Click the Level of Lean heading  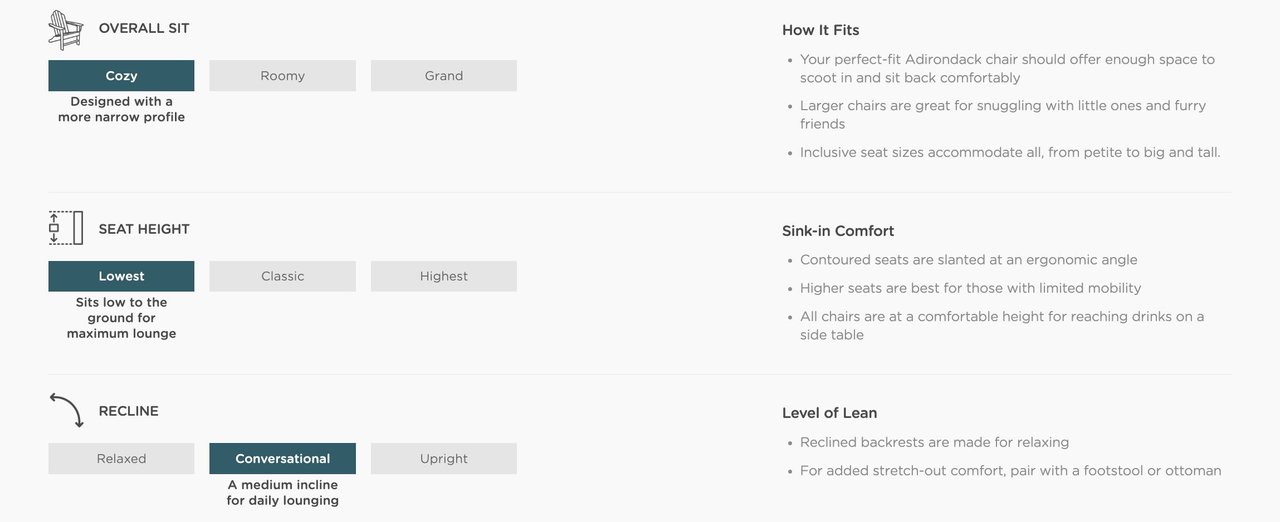pos(830,413)
